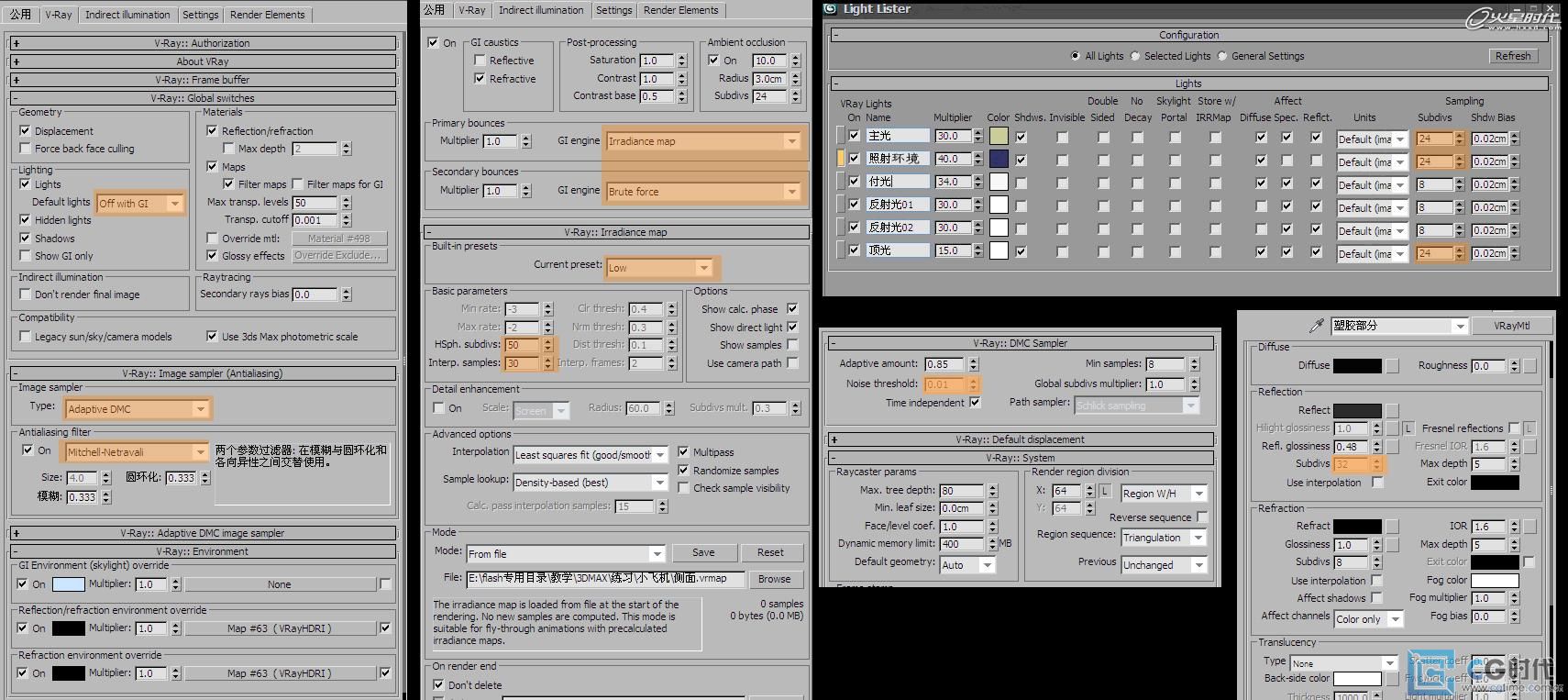This screenshot has width=1568, height=700.
Task: Click Save irradiance map button
Action: click(703, 553)
